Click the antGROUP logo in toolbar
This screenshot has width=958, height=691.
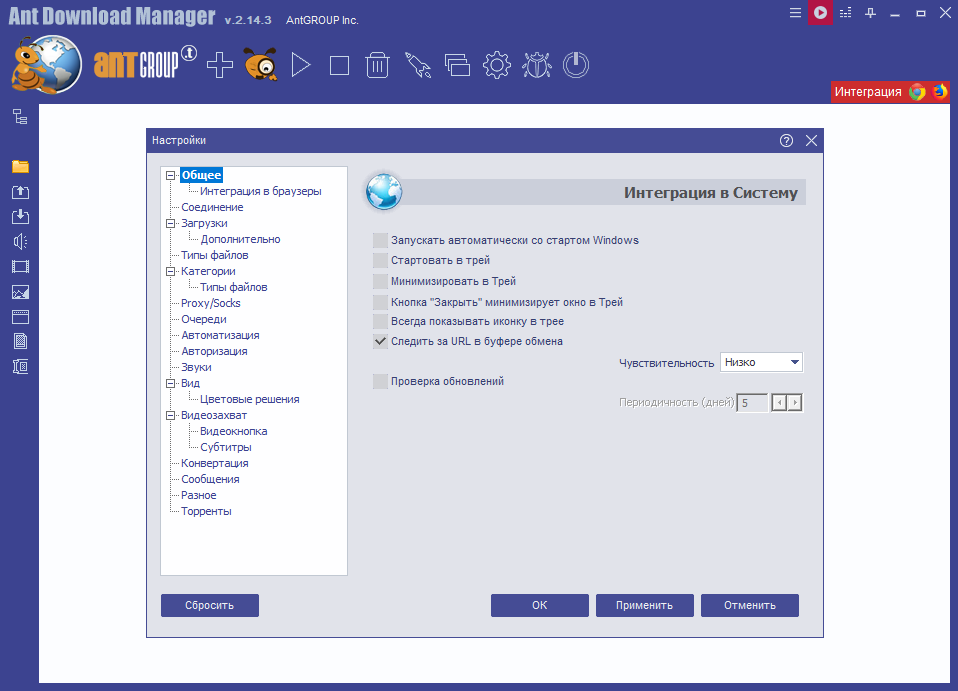tap(145, 64)
